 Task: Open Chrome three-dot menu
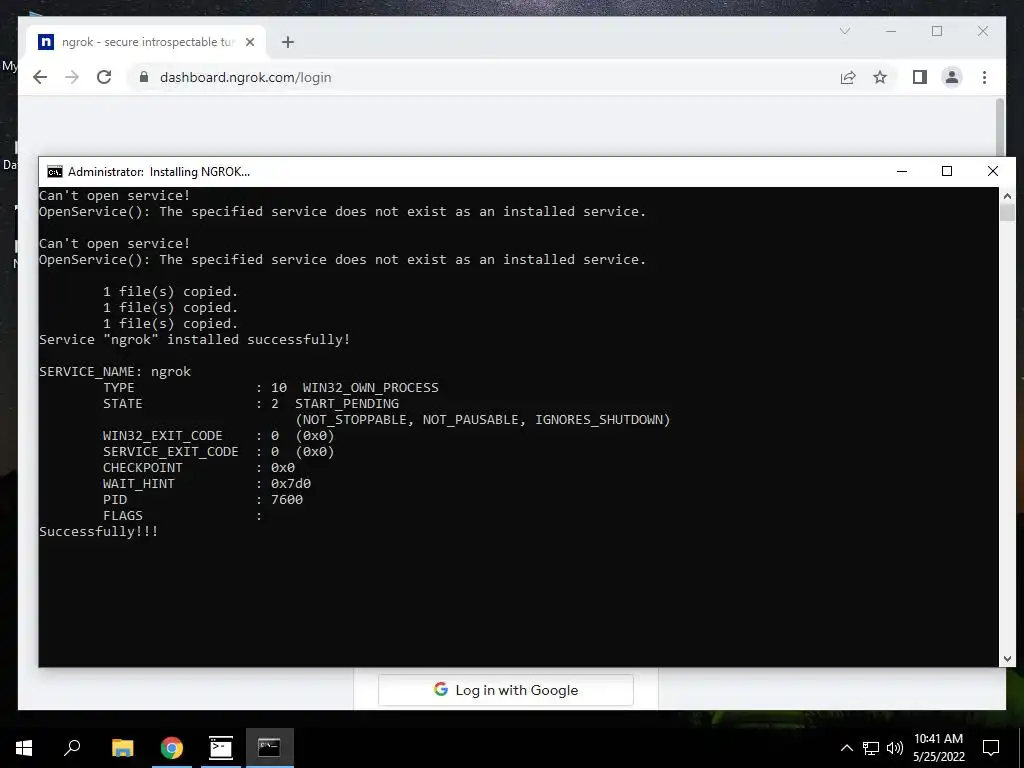[984, 77]
